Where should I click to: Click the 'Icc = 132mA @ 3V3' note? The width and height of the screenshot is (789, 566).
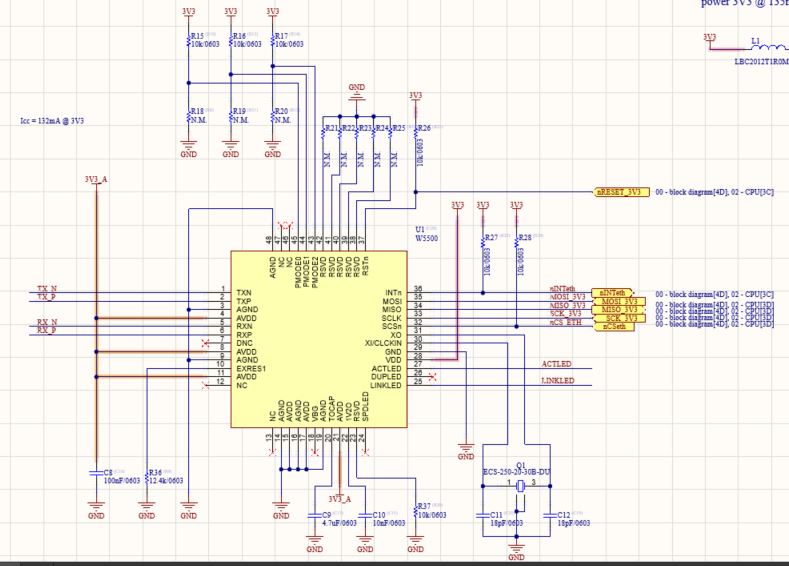52,121
